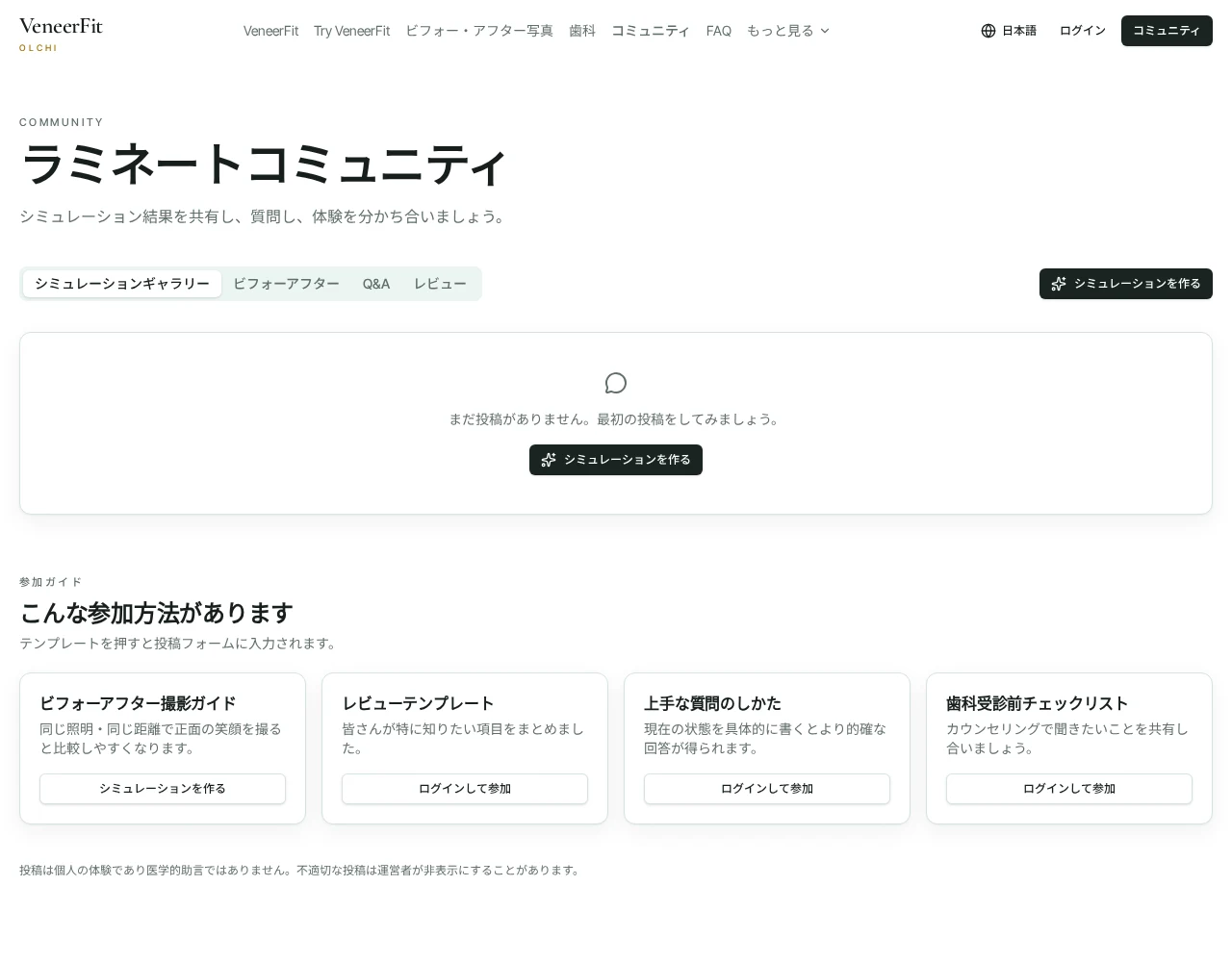Click the globe language icon

(988, 31)
